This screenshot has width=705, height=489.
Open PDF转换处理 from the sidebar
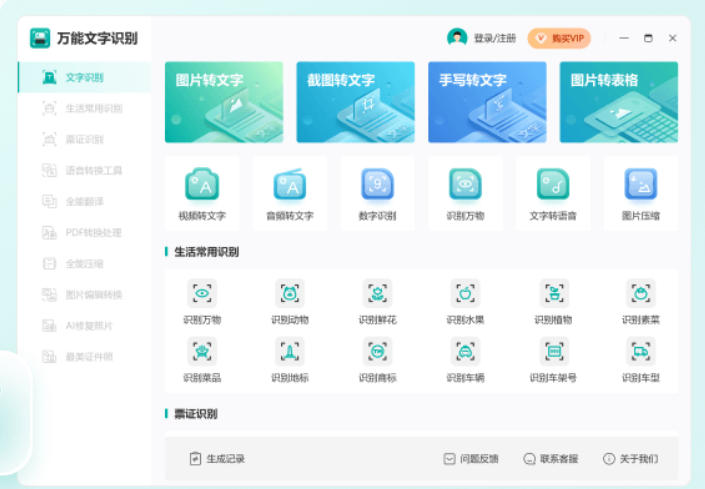pyautogui.click(x=92, y=233)
